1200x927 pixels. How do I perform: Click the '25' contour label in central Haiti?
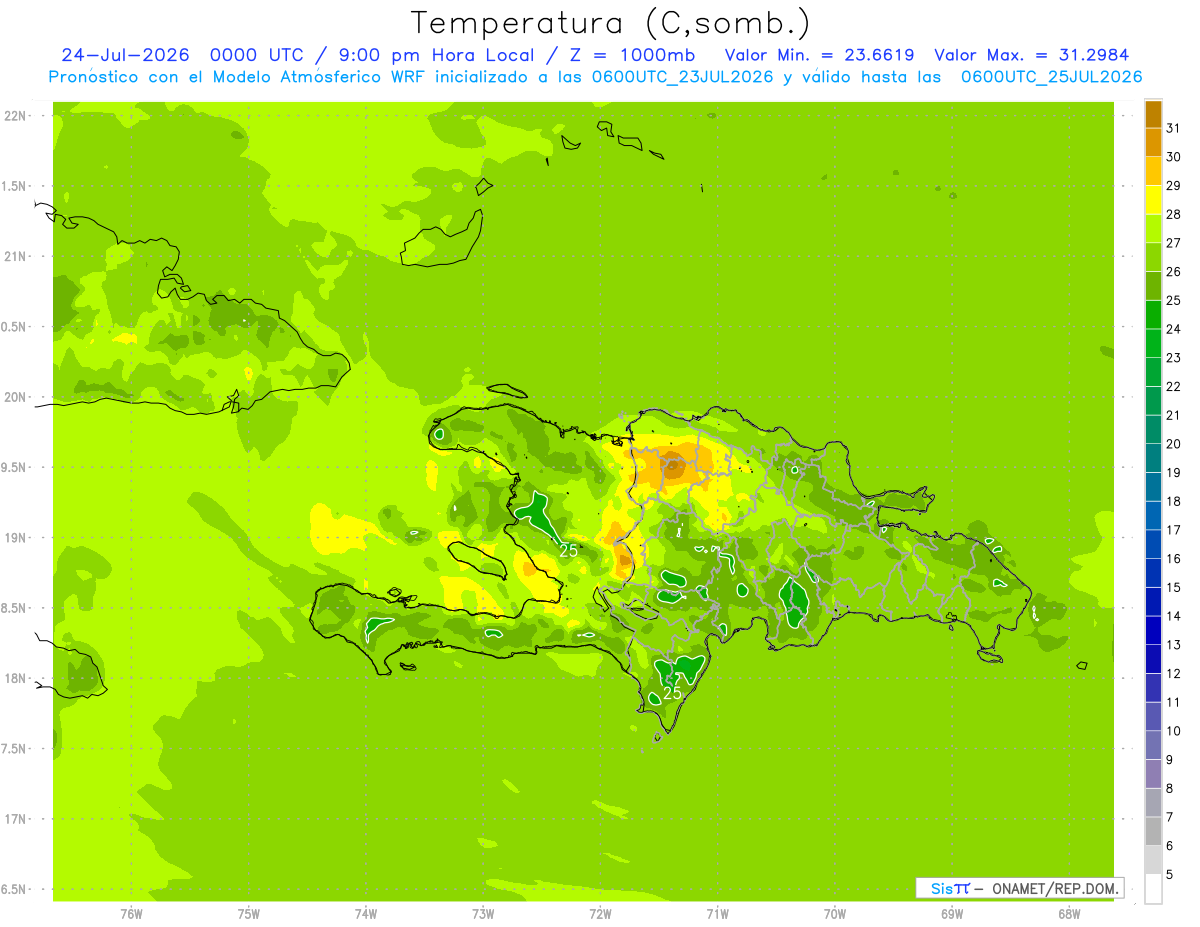click(x=569, y=550)
